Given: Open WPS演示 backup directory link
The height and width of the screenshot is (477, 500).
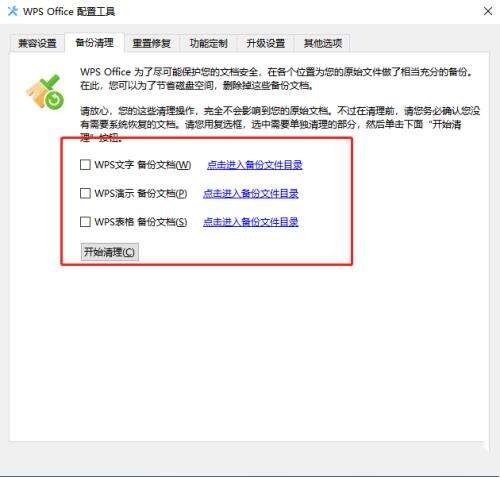Looking at the screenshot, I should [x=251, y=193].
